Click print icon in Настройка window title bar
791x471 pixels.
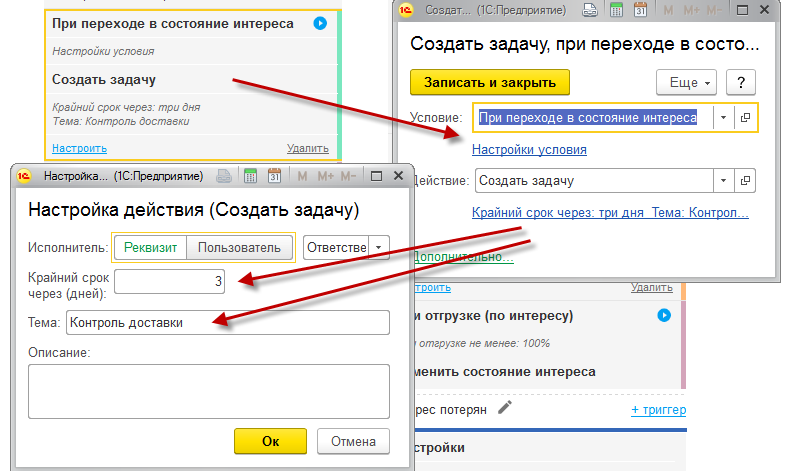(224, 176)
